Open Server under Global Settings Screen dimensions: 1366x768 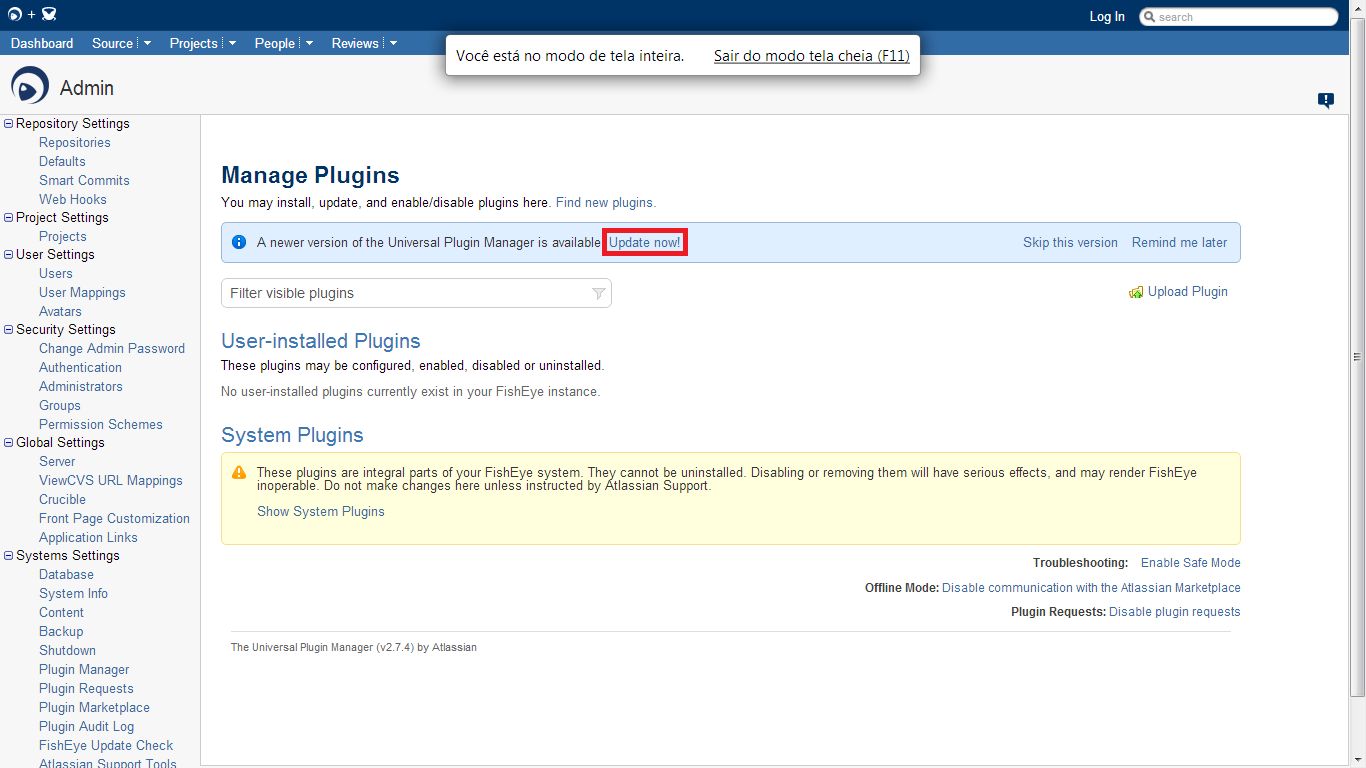click(x=57, y=462)
